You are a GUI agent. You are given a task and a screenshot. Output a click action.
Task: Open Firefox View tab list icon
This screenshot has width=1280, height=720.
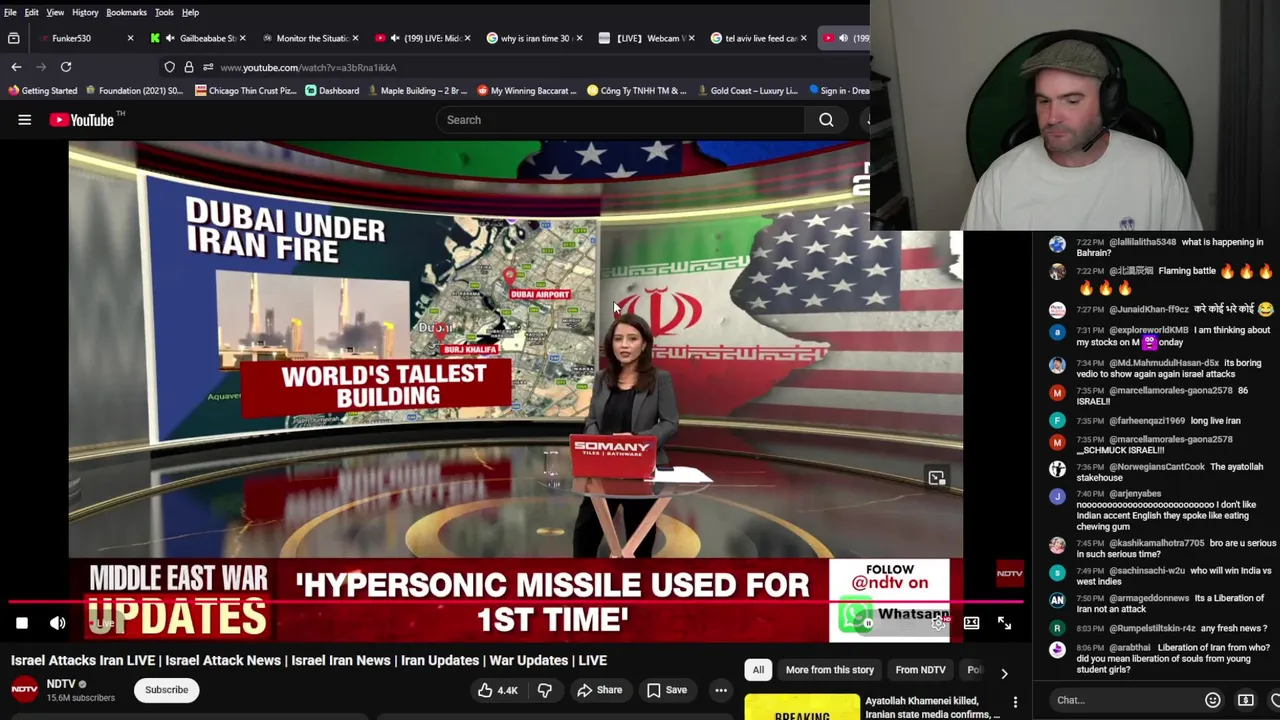click(x=14, y=38)
